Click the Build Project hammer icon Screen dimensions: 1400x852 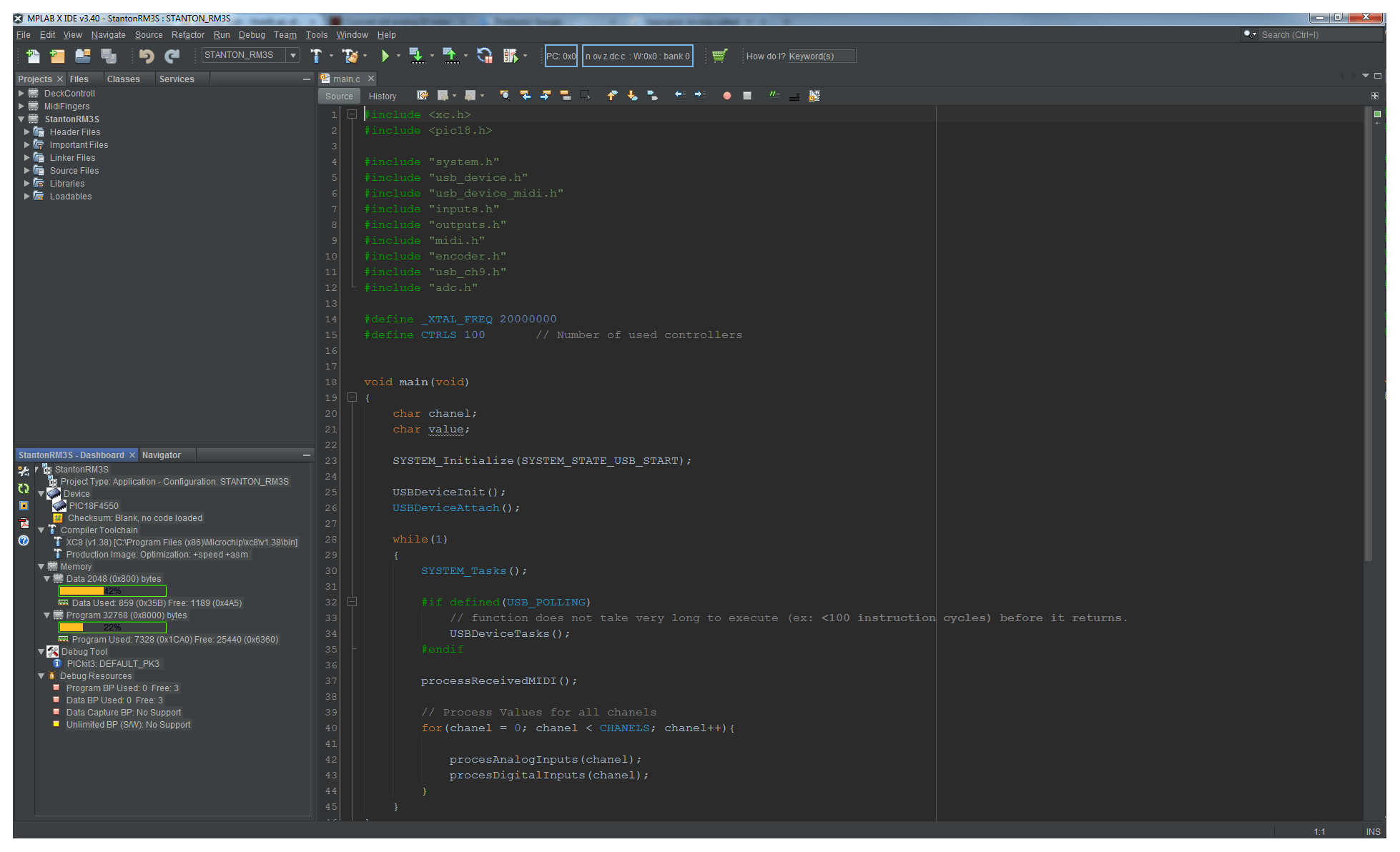316,56
